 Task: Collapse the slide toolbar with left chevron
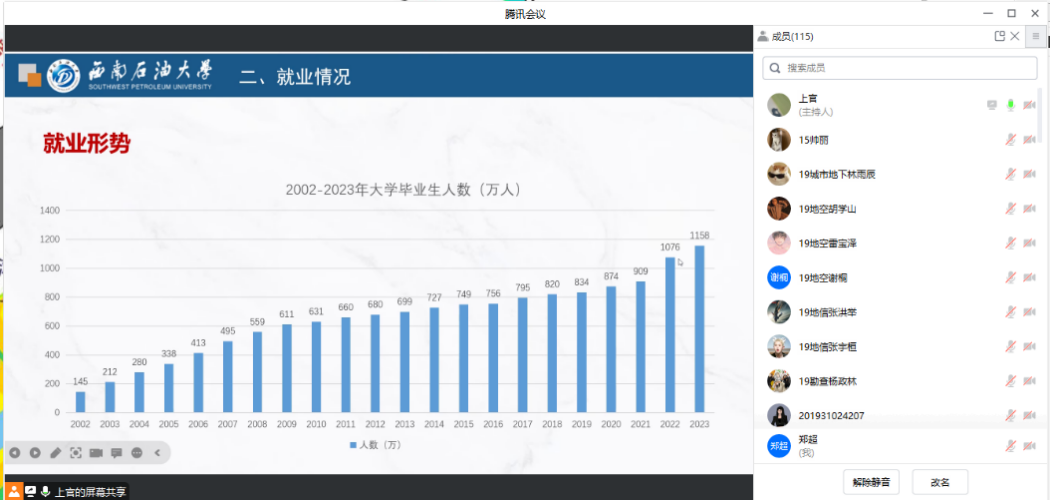tap(157, 453)
